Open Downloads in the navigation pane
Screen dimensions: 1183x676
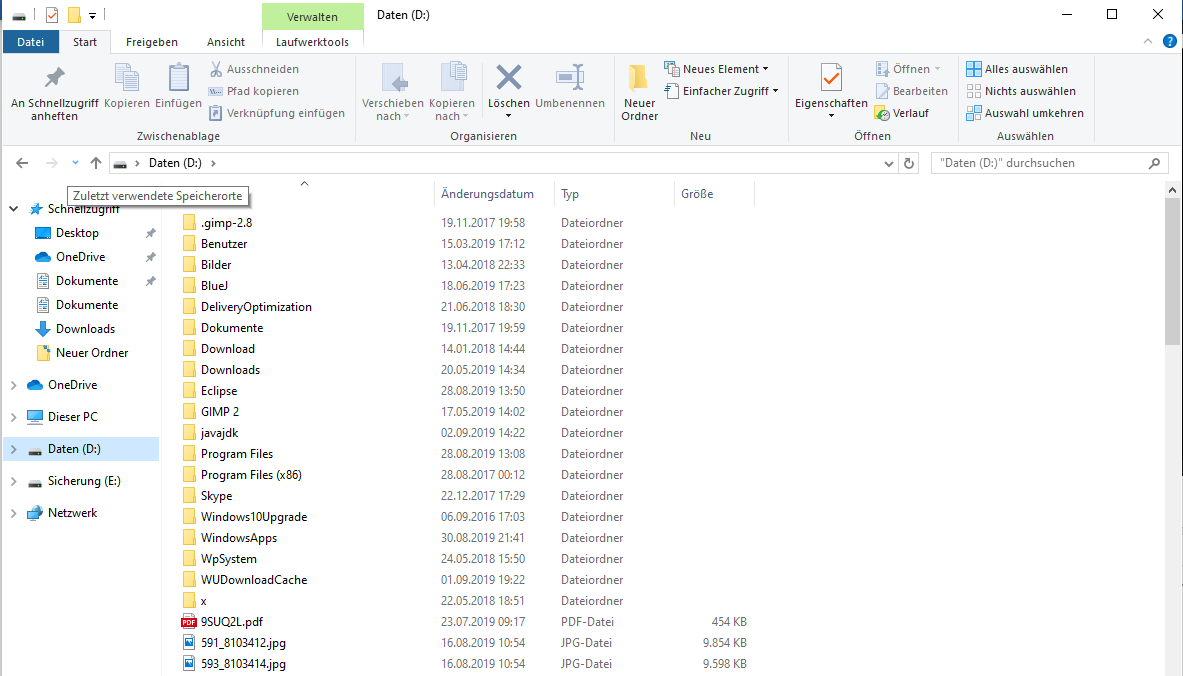tap(85, 329)
